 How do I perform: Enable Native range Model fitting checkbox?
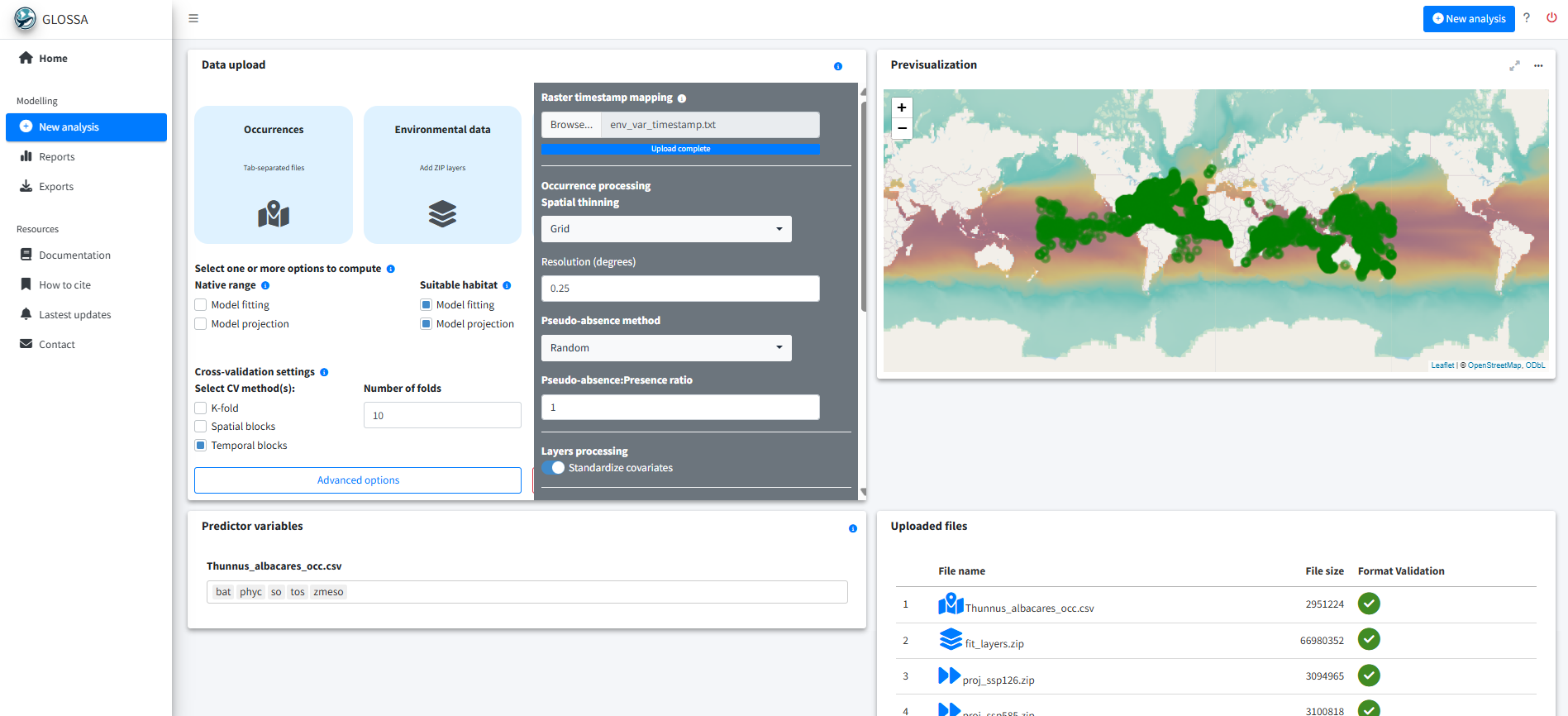[201, 305]
